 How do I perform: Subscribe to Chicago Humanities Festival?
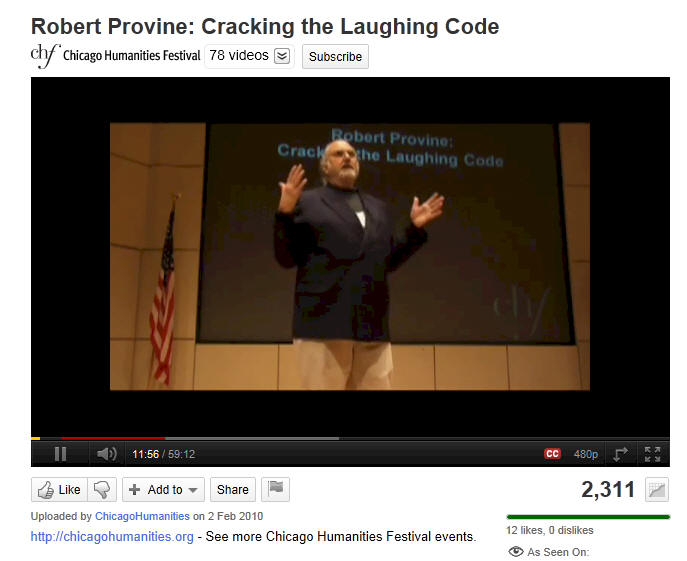click(x=335, y=57)
